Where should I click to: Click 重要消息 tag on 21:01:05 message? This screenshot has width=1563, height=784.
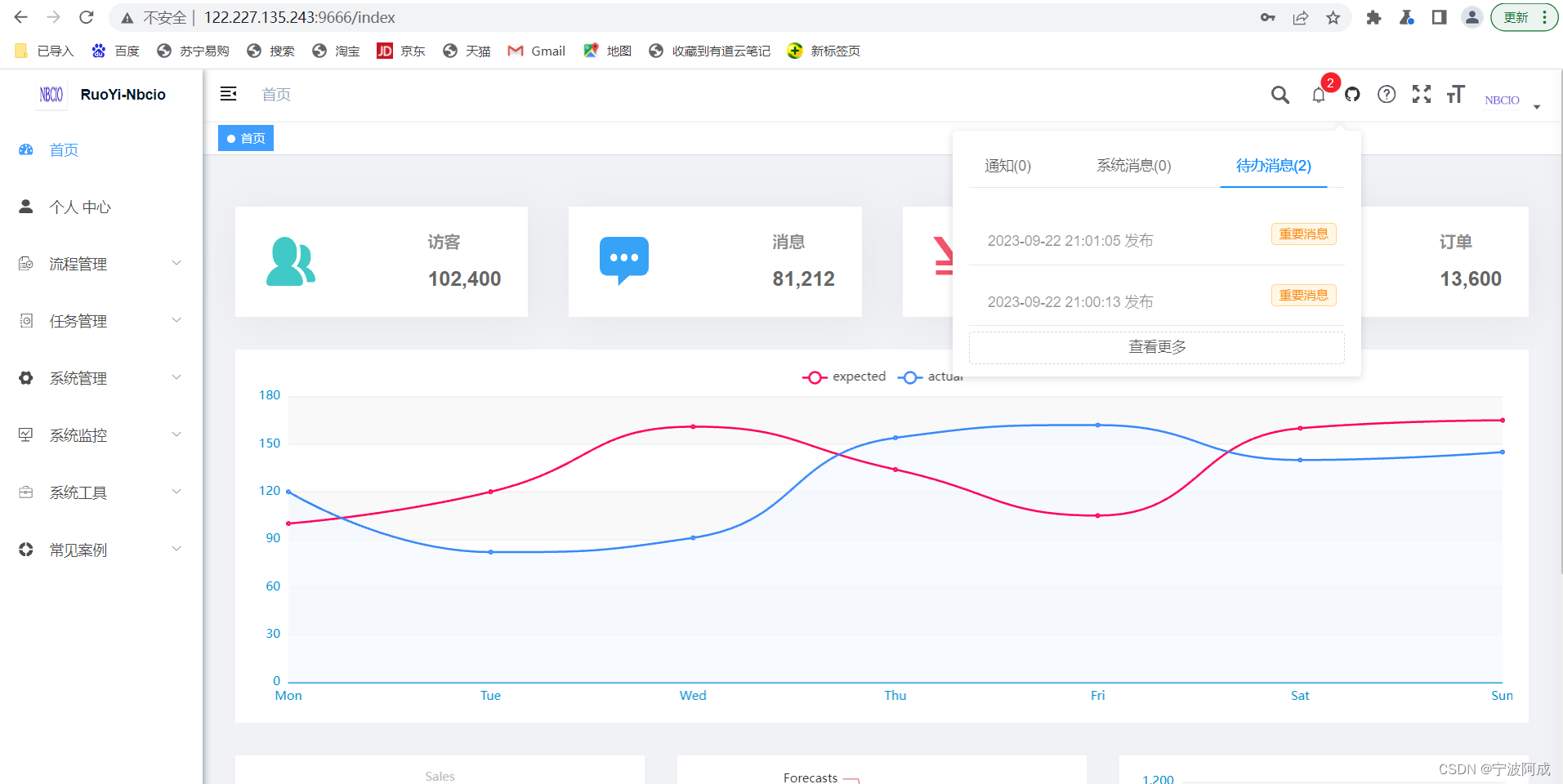point(1303,234)
